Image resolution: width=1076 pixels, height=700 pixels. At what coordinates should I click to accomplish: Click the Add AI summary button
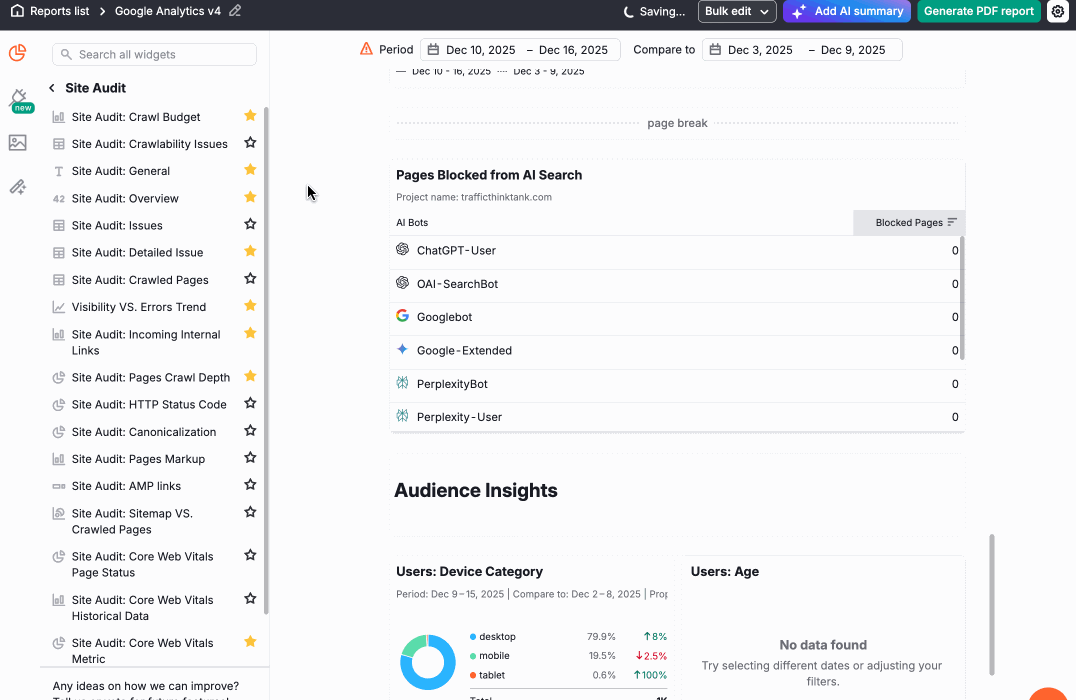pos(846,12)
